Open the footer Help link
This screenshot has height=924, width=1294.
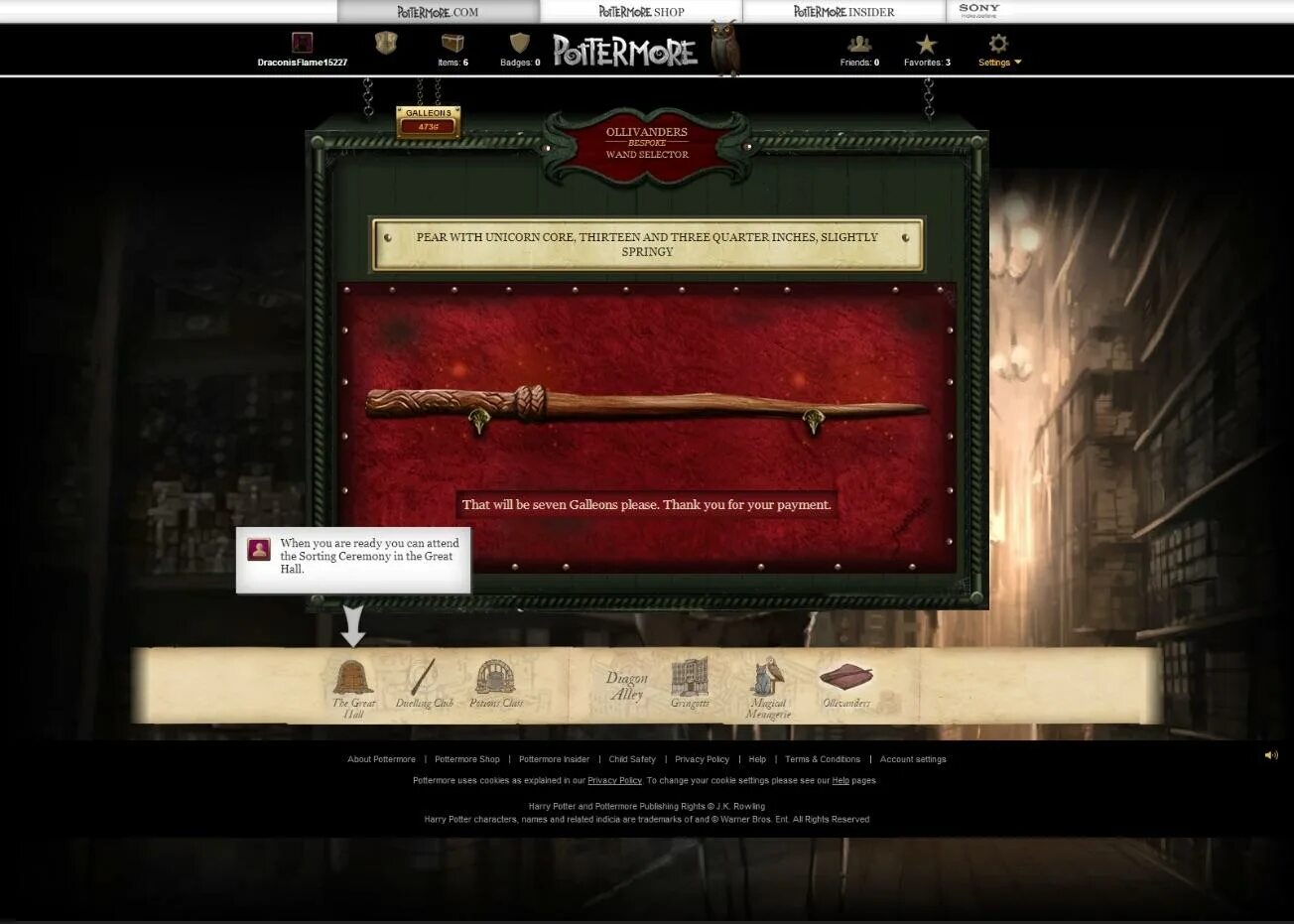point(757,759)
